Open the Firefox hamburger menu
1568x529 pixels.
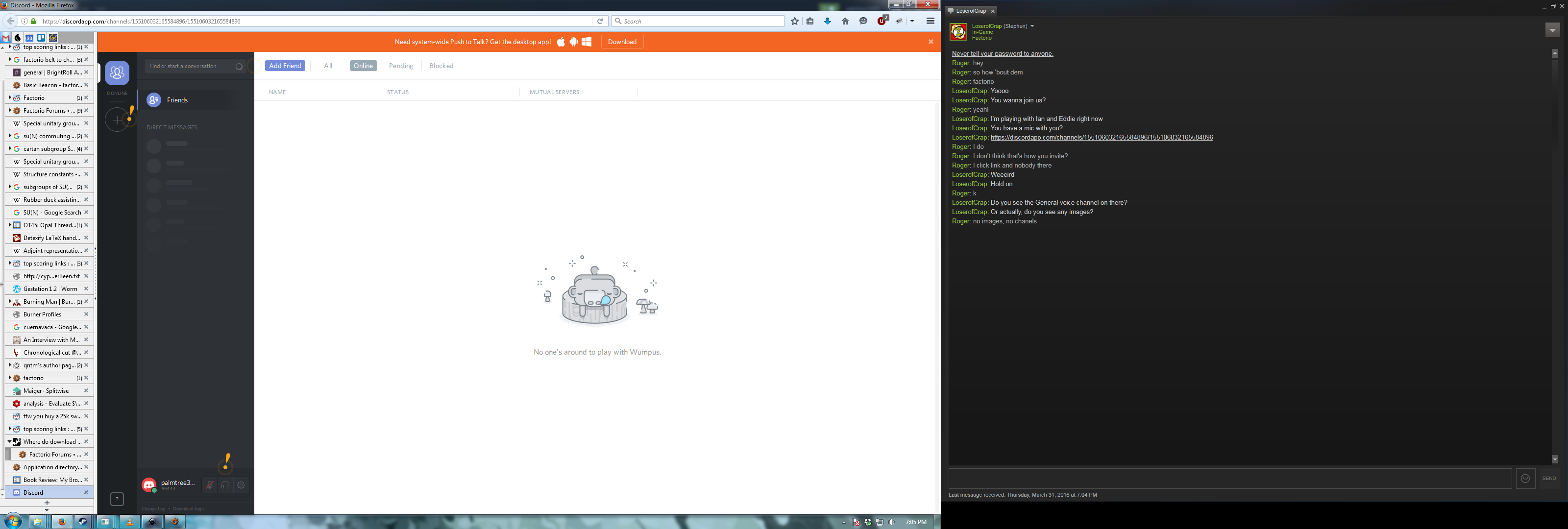pyautogui.click(x=930, y=21)
